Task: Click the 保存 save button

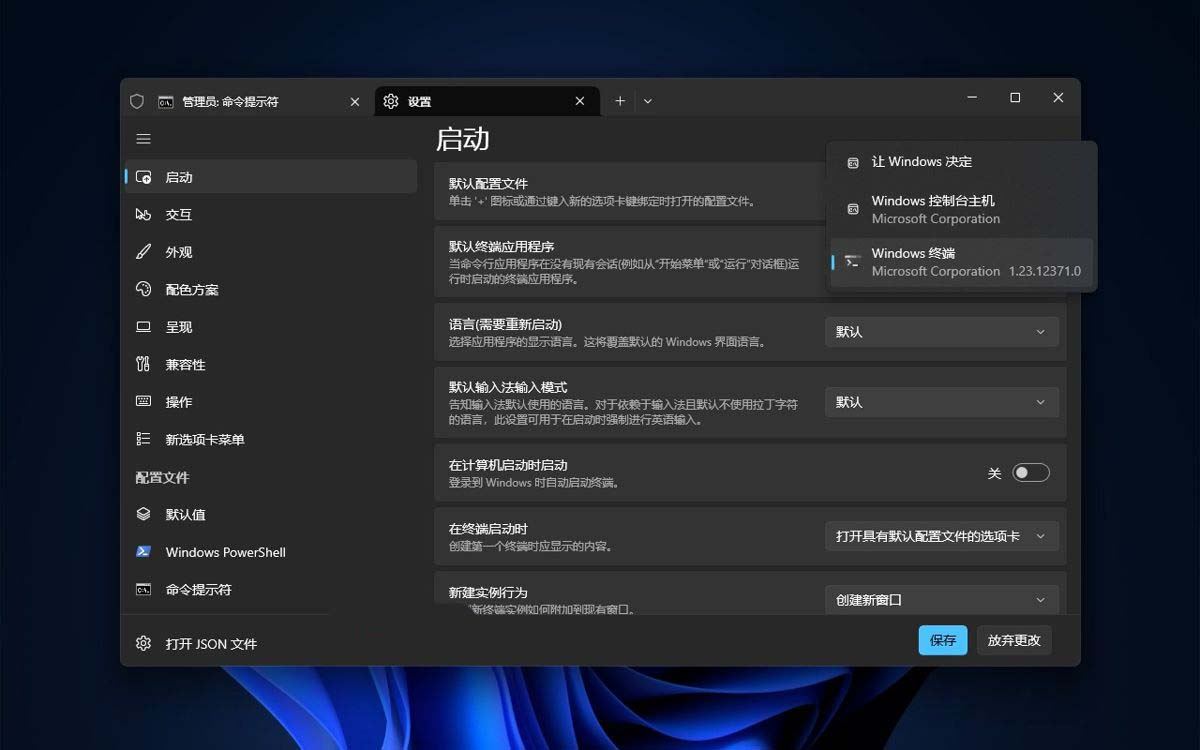Action: [x=943, y=640]
